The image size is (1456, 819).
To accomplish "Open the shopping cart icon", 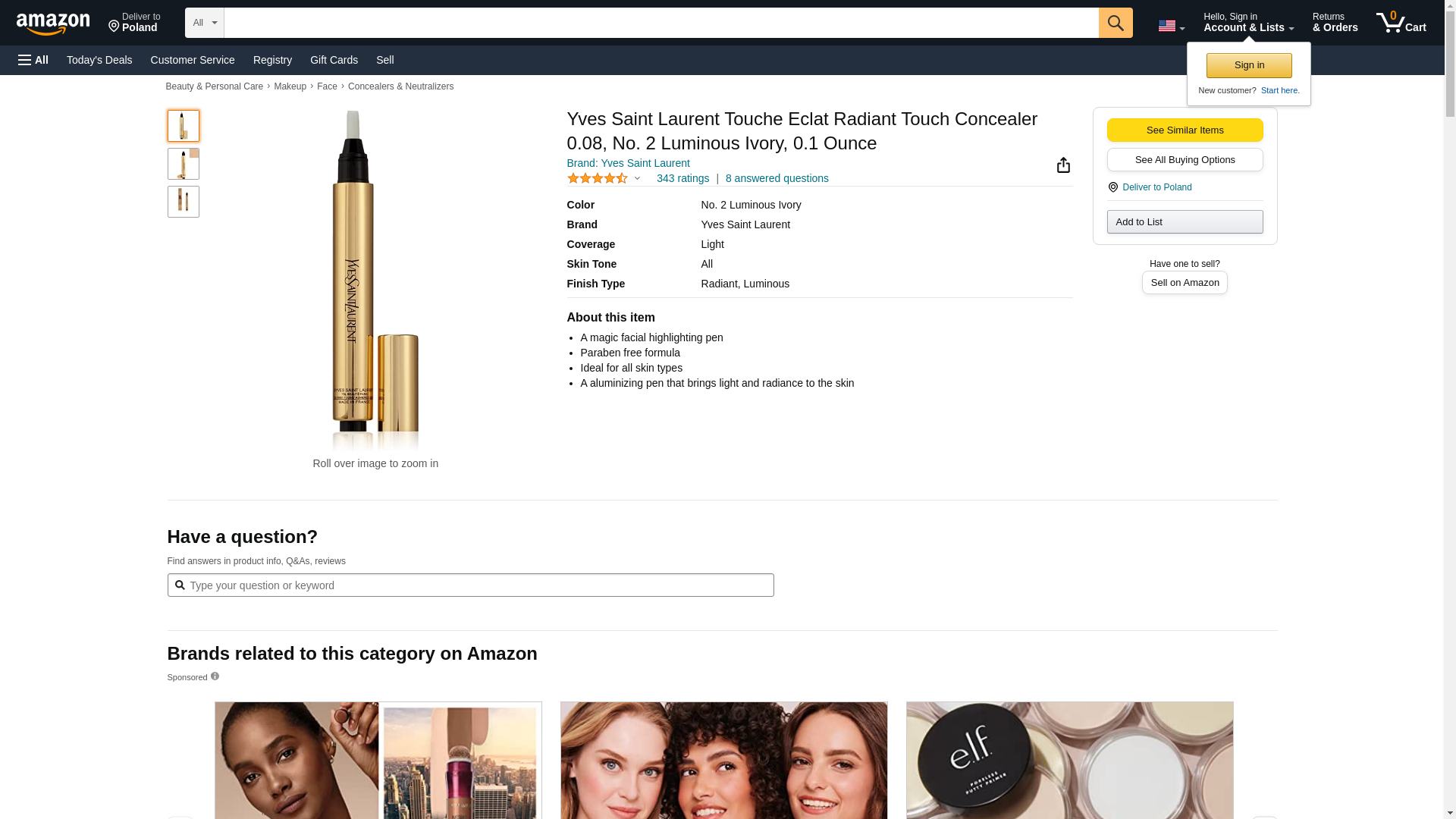I will pyautogui.click(x=1401, y=23).
